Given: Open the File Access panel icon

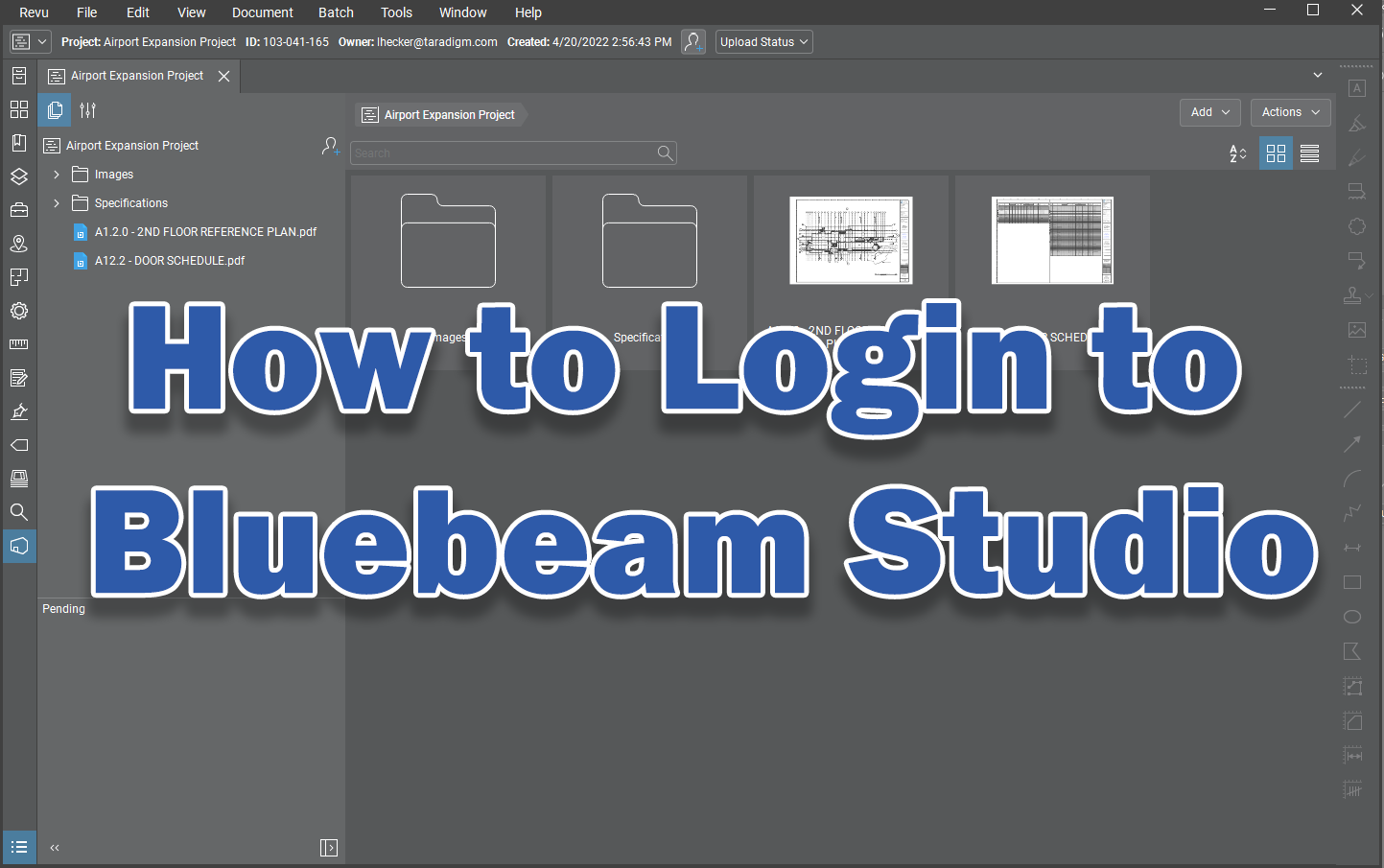Looking at the screenshot, I should point(18,76).
